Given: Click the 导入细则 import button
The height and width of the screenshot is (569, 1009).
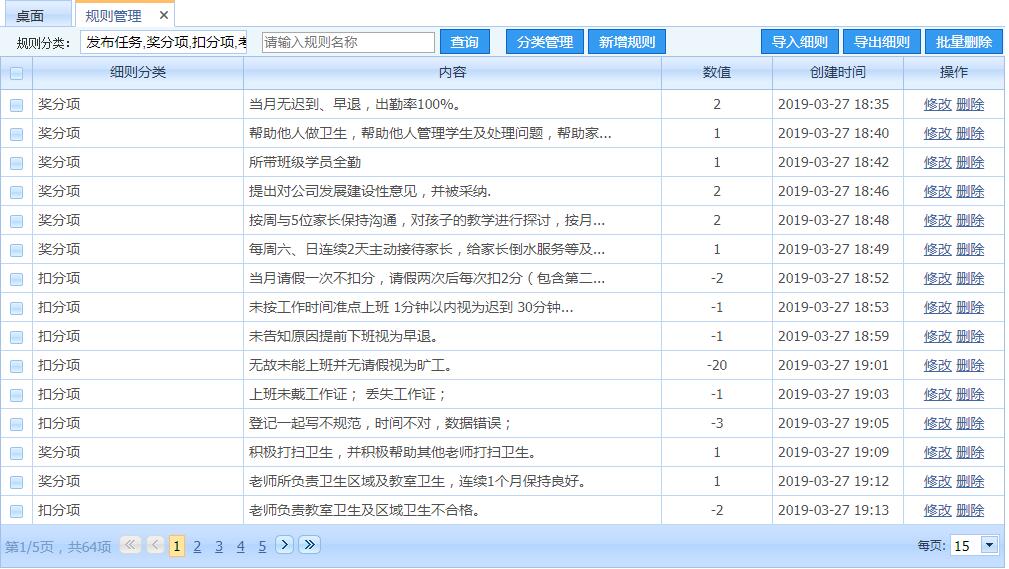Looking at the screenshot, I should [799, 42].
